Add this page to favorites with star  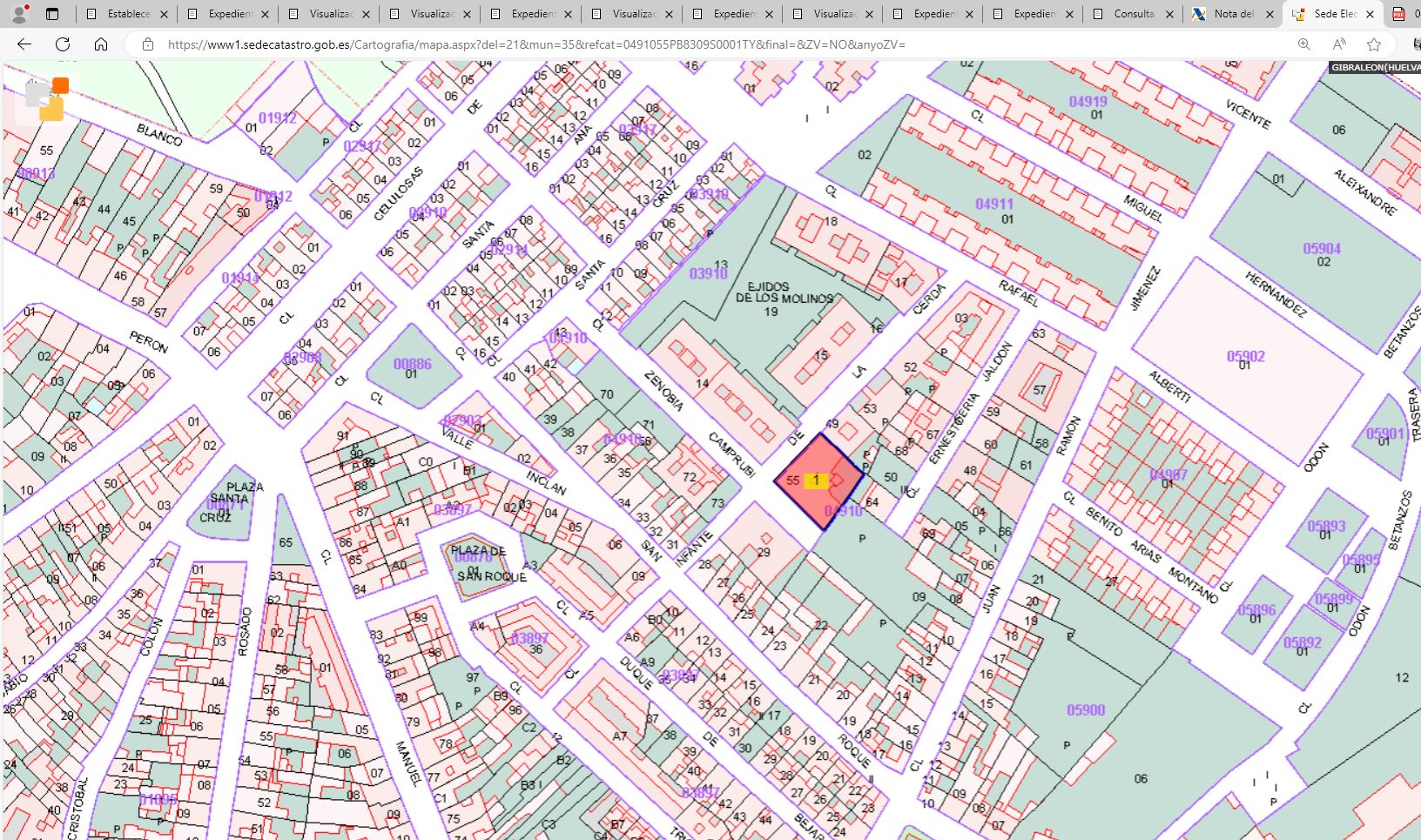pos(1374,44)
